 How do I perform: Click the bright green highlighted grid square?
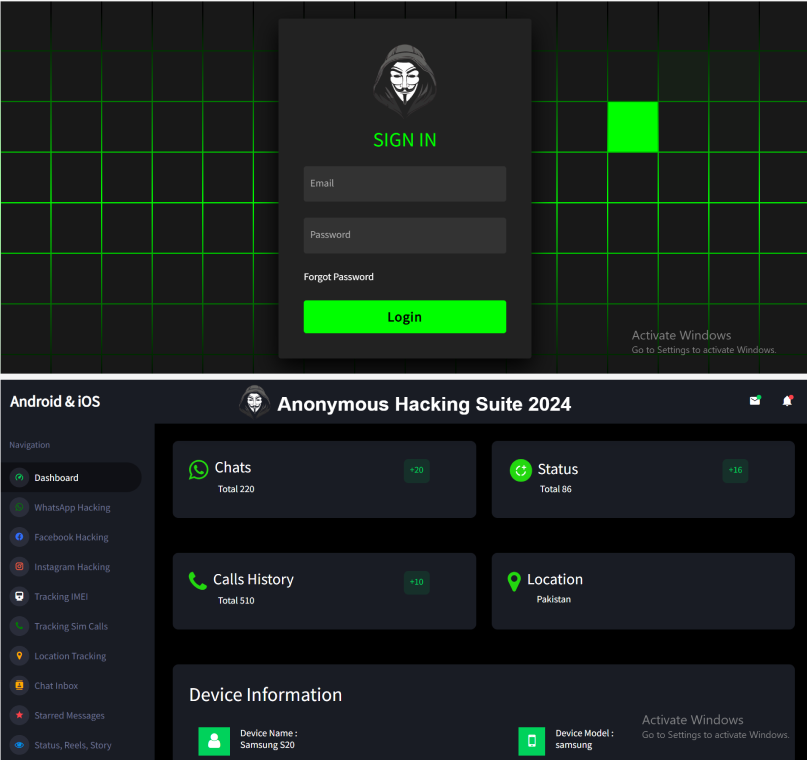tap(633, 127)
